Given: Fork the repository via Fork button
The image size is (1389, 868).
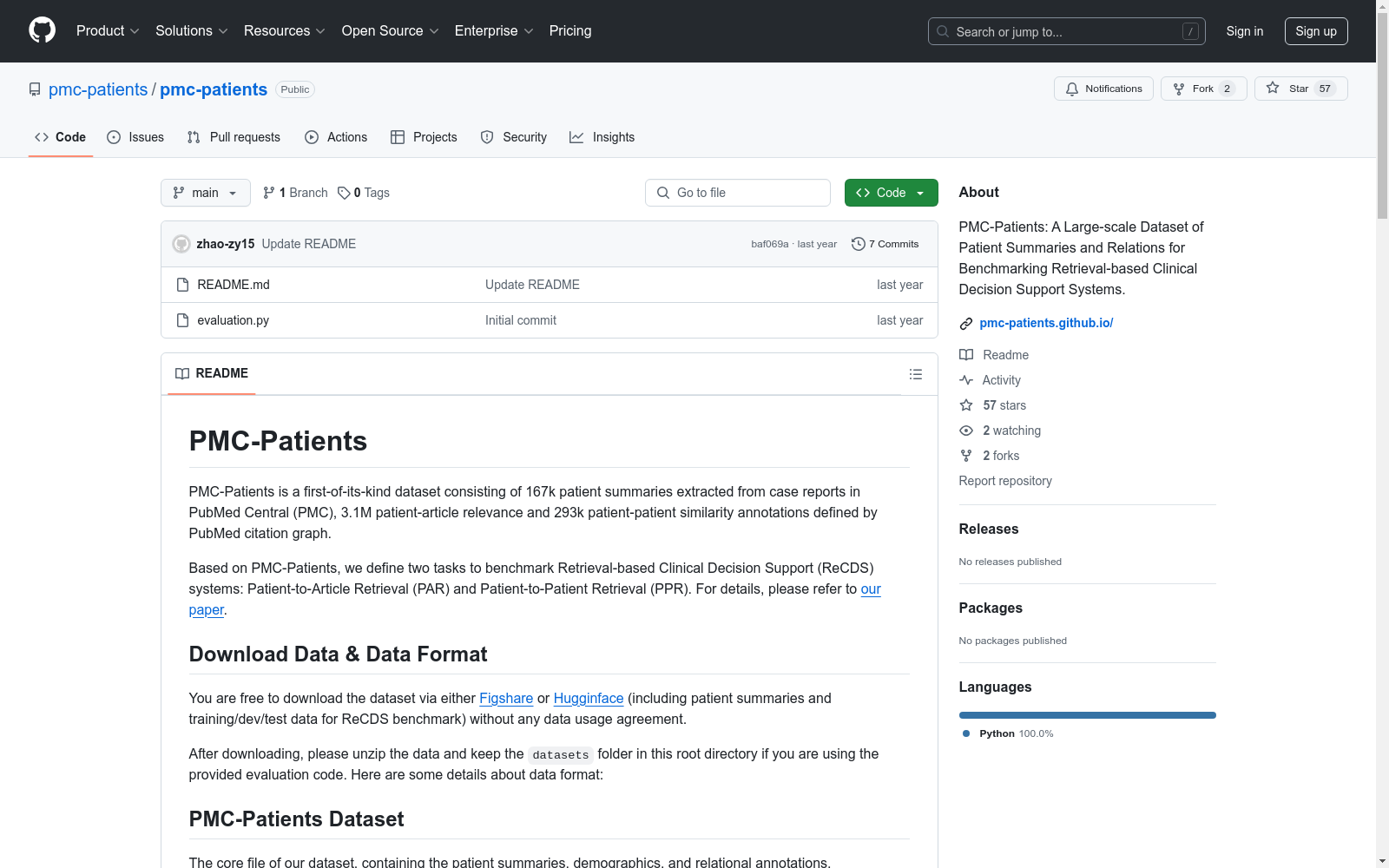Looking at the screenshot, I should pyautogui.click(x=1203, y=89).
